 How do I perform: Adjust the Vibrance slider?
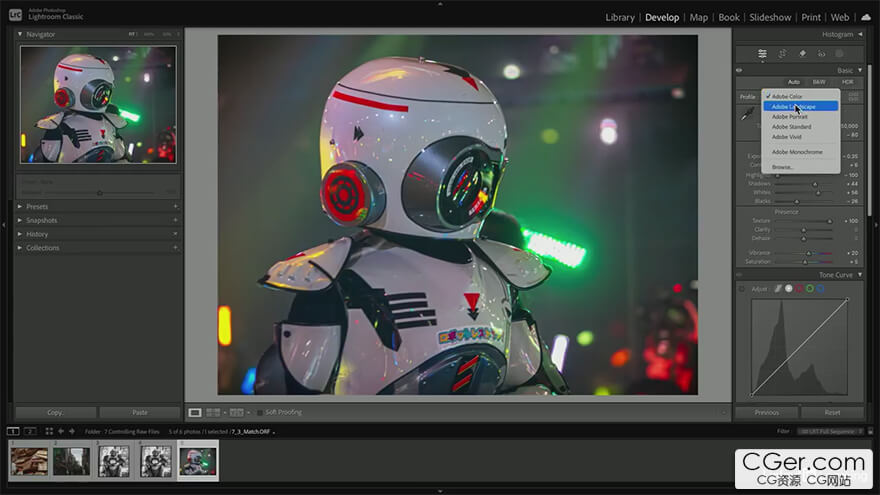810,253
